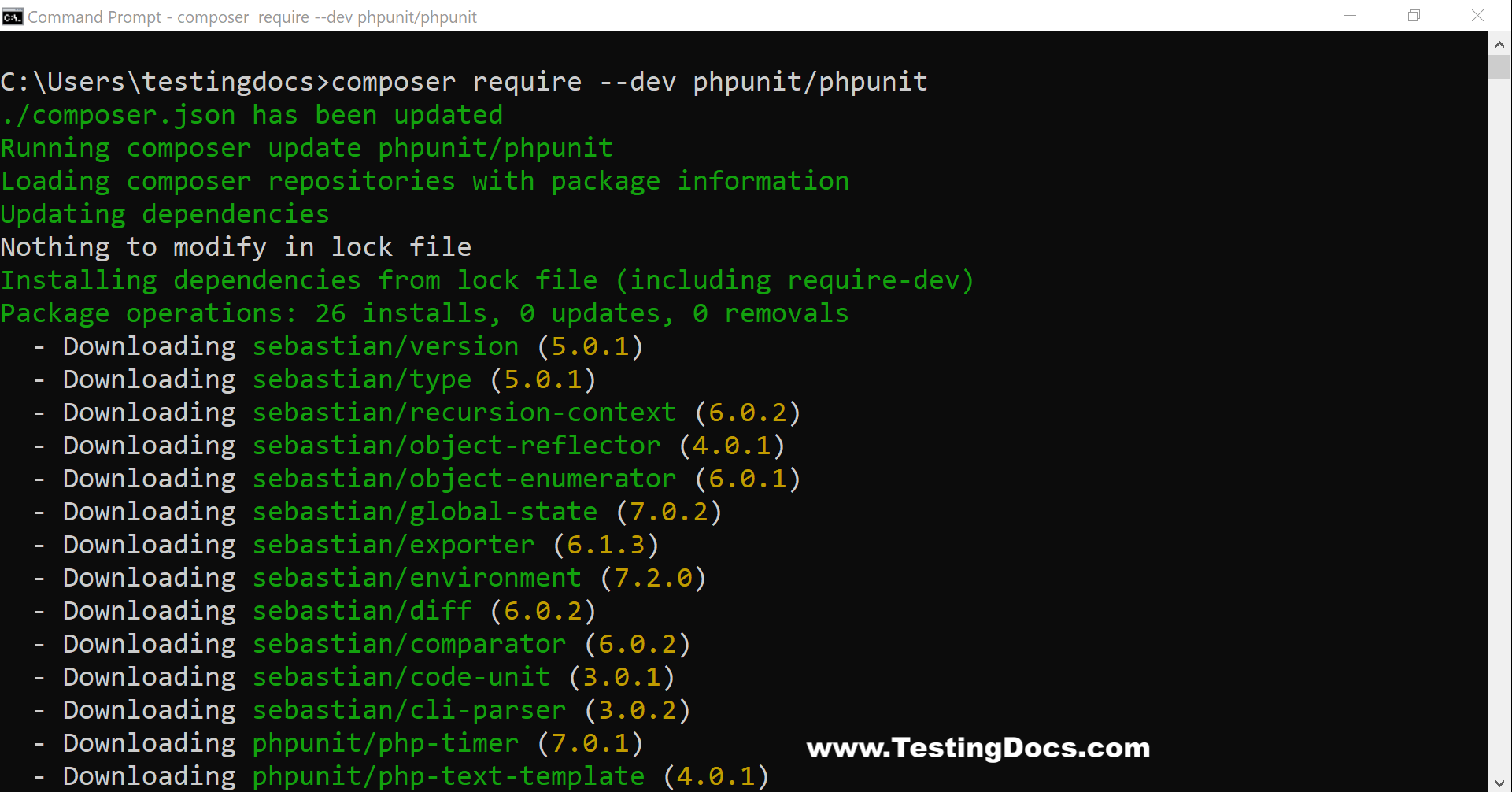Click the window title bar text
Viewport: 1512px width, 792px height.
click(x=252, y=17)
